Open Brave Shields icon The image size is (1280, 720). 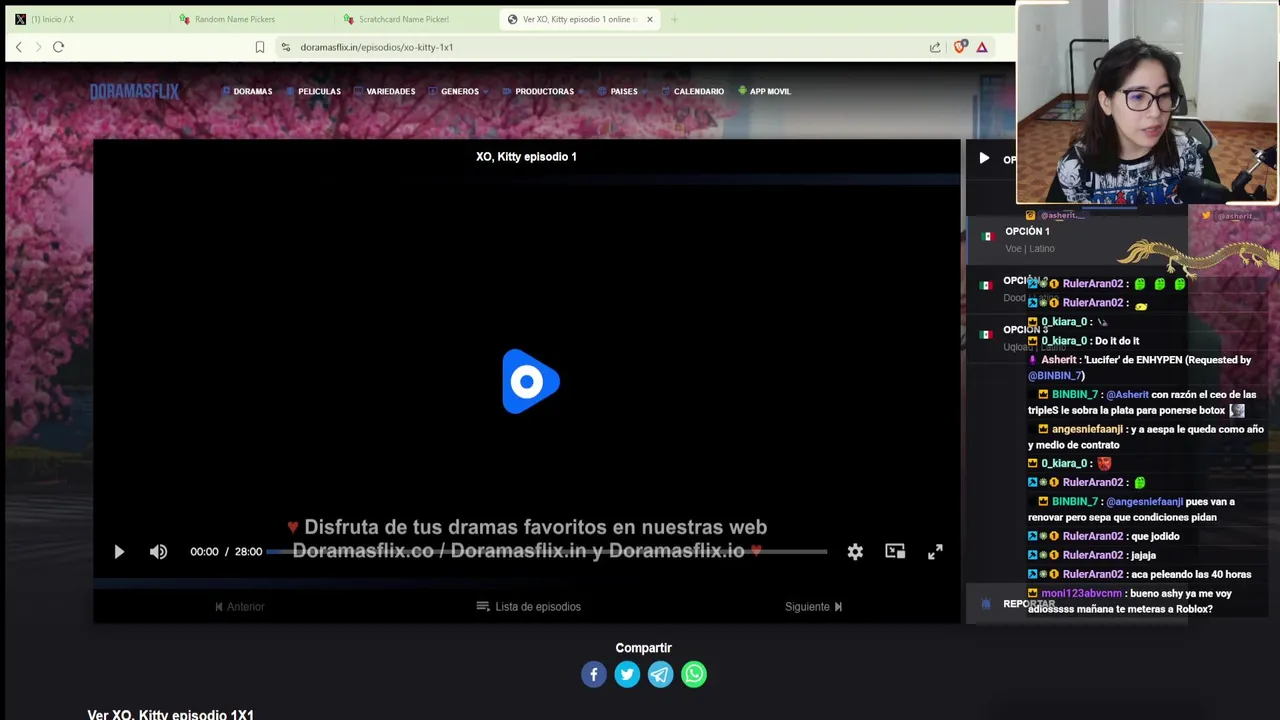pyautogui.click(x=960, y=47)
